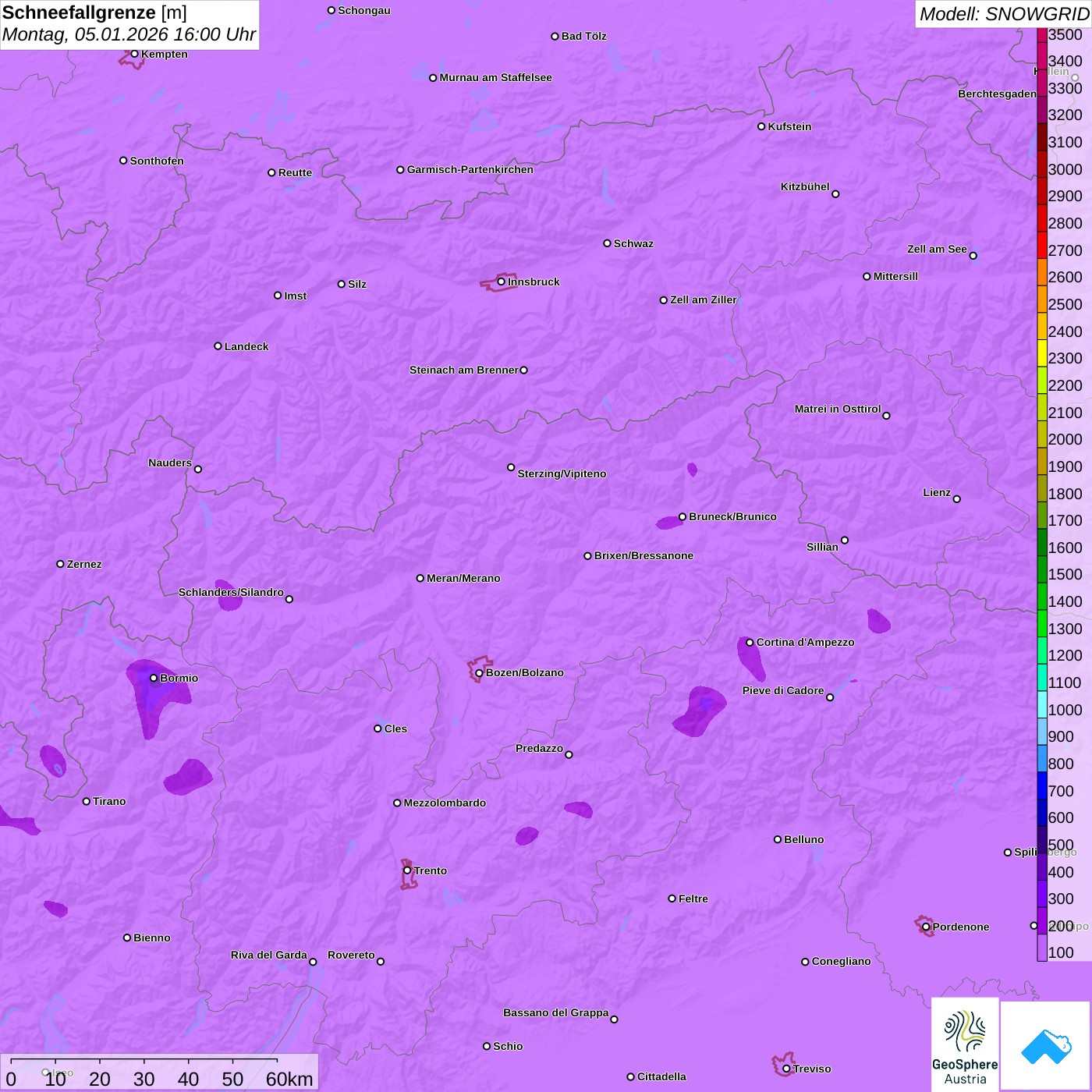Click the Schlanders/Silandro label
1092x1092 pixels.
(231, 592)
